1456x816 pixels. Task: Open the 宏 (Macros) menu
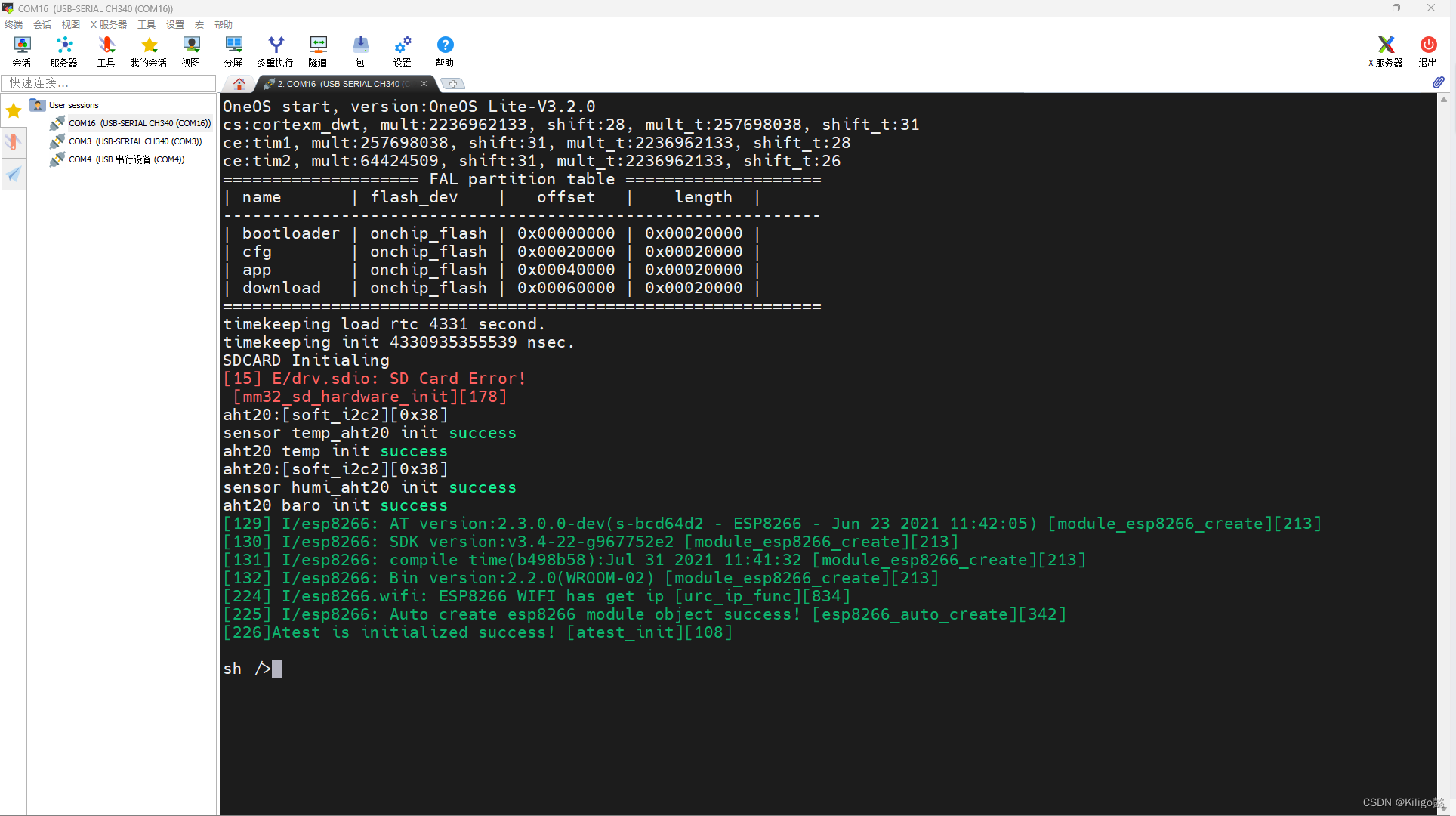tap(199, 25)
